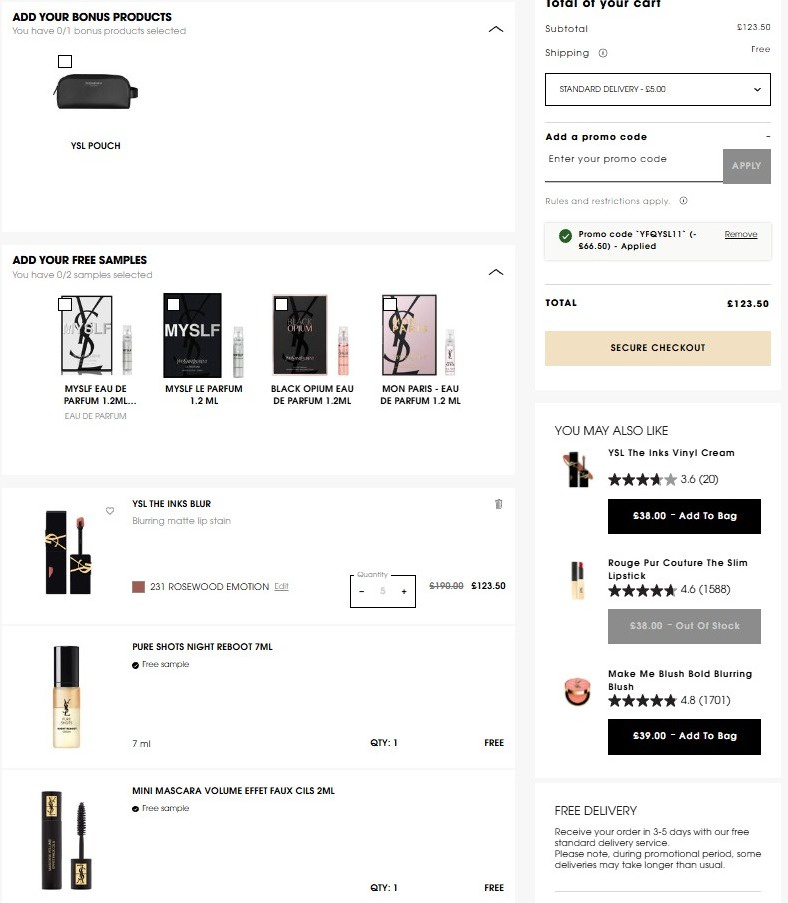
Task: Click the Secure Checkout button
Action: pos(658,348)
